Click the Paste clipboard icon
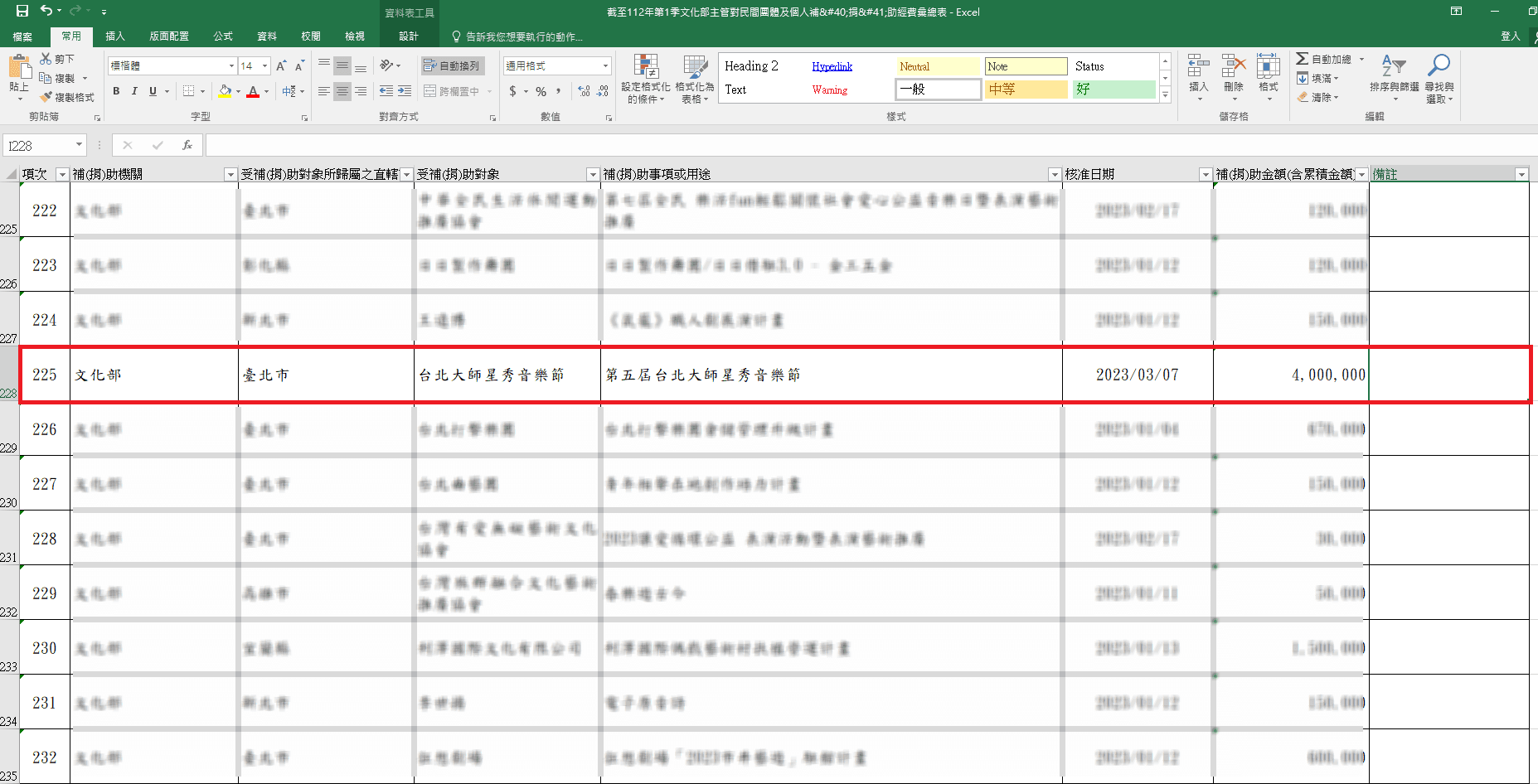 [19, 66]
